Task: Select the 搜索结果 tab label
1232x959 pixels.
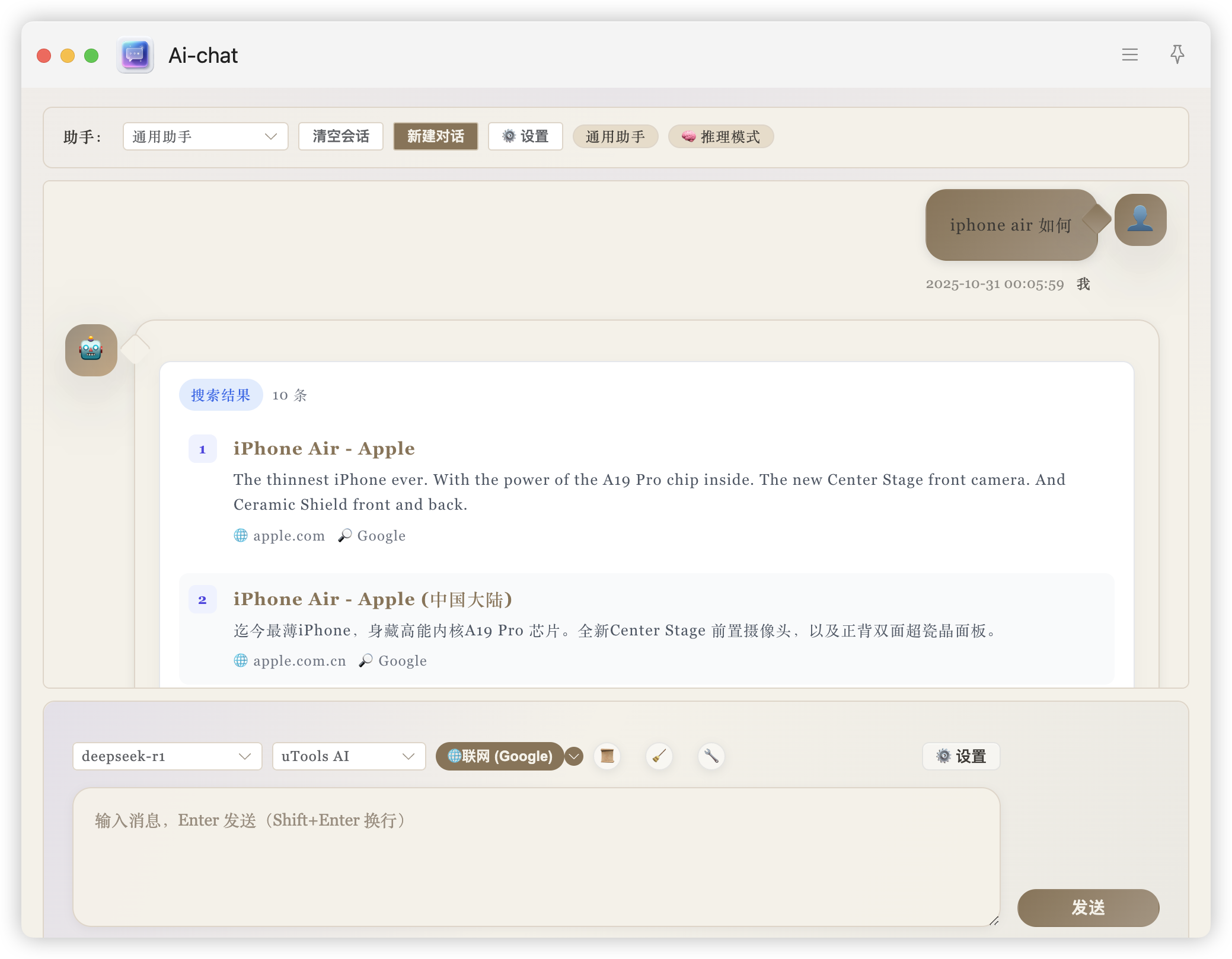Action: [221, 395]
